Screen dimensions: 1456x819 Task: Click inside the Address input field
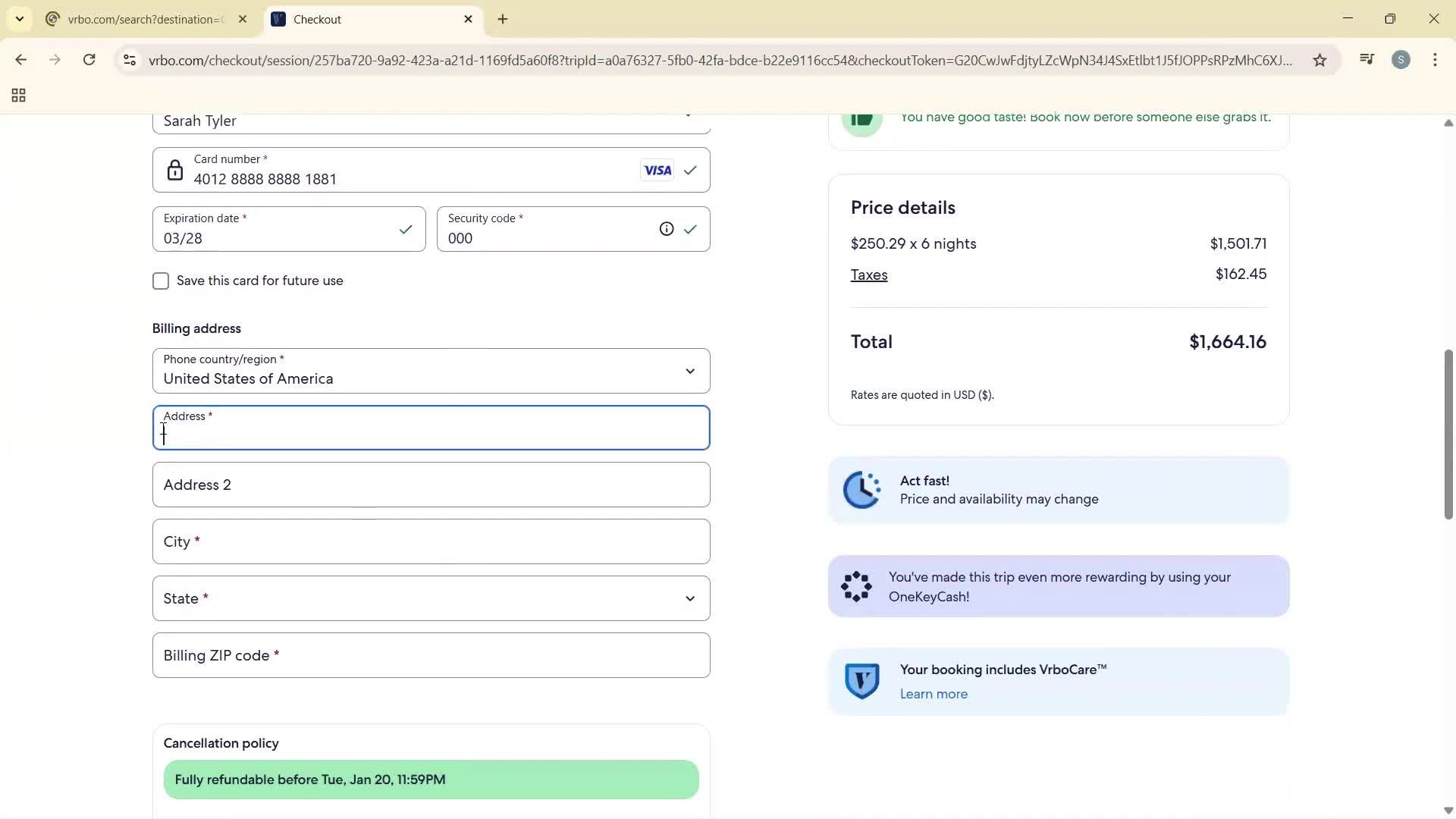pos(430,434)
